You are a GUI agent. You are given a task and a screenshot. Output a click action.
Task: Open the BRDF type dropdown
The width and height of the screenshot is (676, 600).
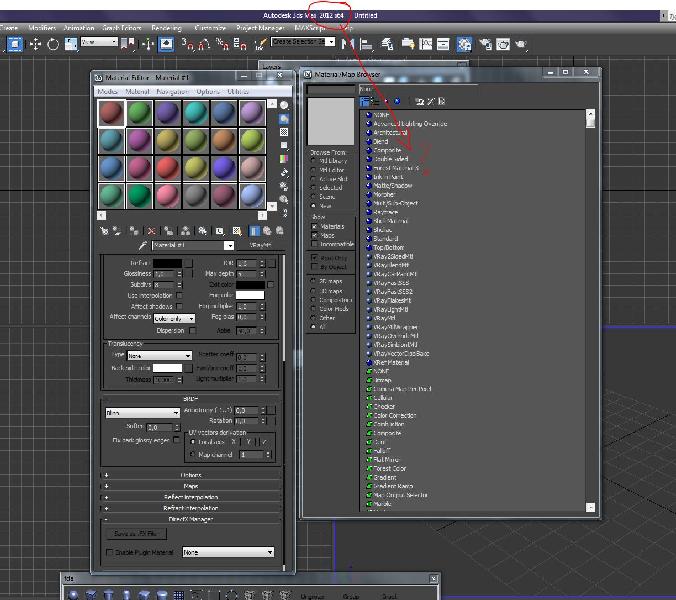coord(142,413)
